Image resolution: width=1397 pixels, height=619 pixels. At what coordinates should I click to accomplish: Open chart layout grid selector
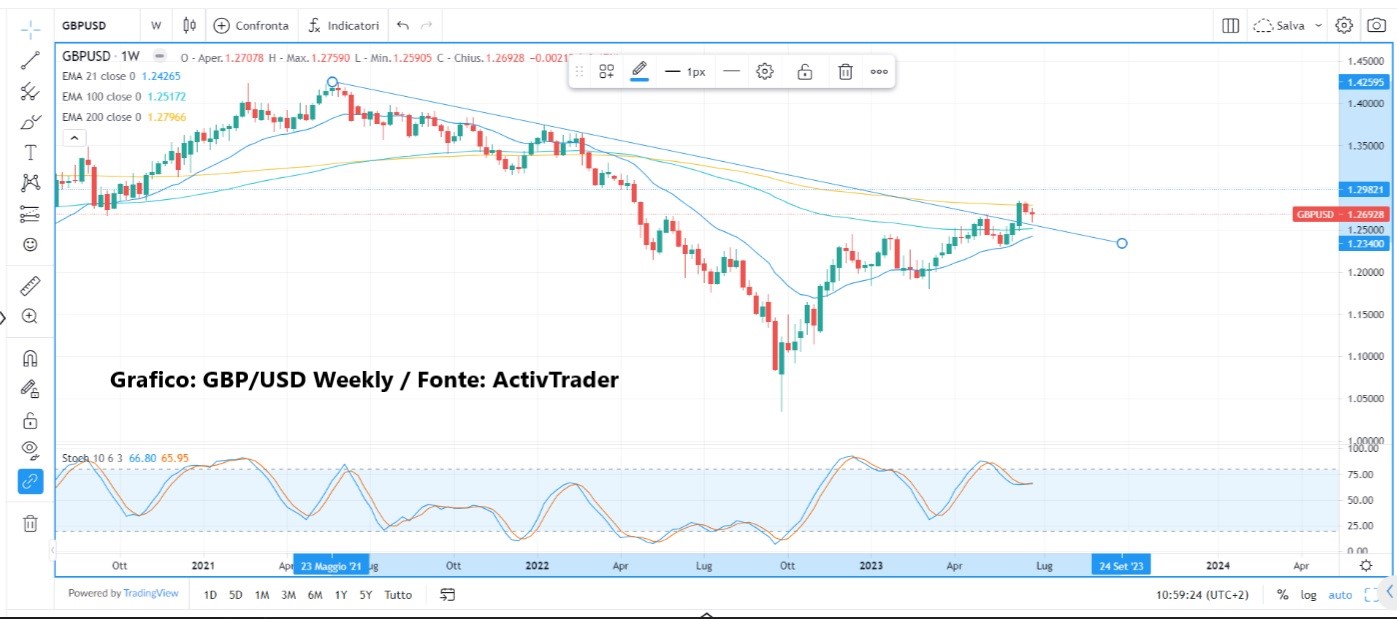[x=1230, y=25]
